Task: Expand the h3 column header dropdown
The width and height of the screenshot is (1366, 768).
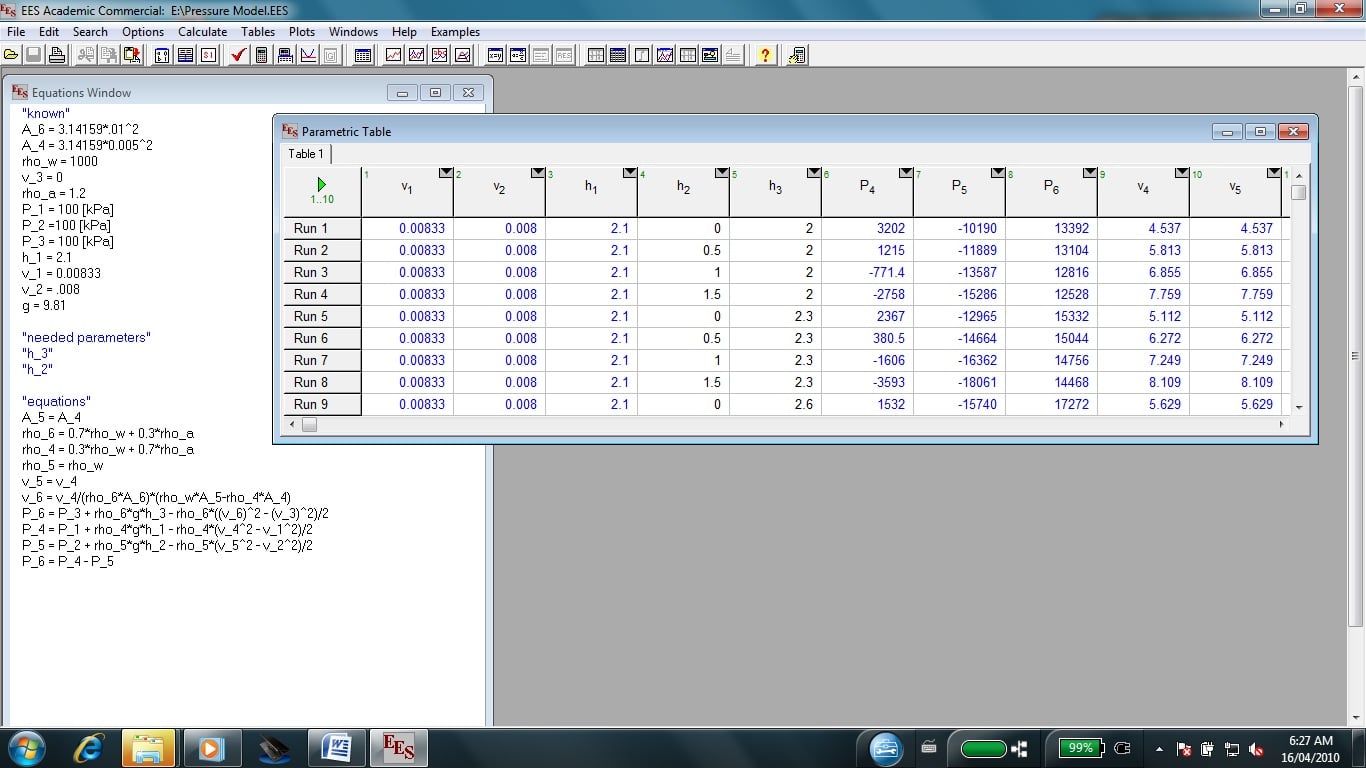Action: pyautogui.click(x=814, y=174)
